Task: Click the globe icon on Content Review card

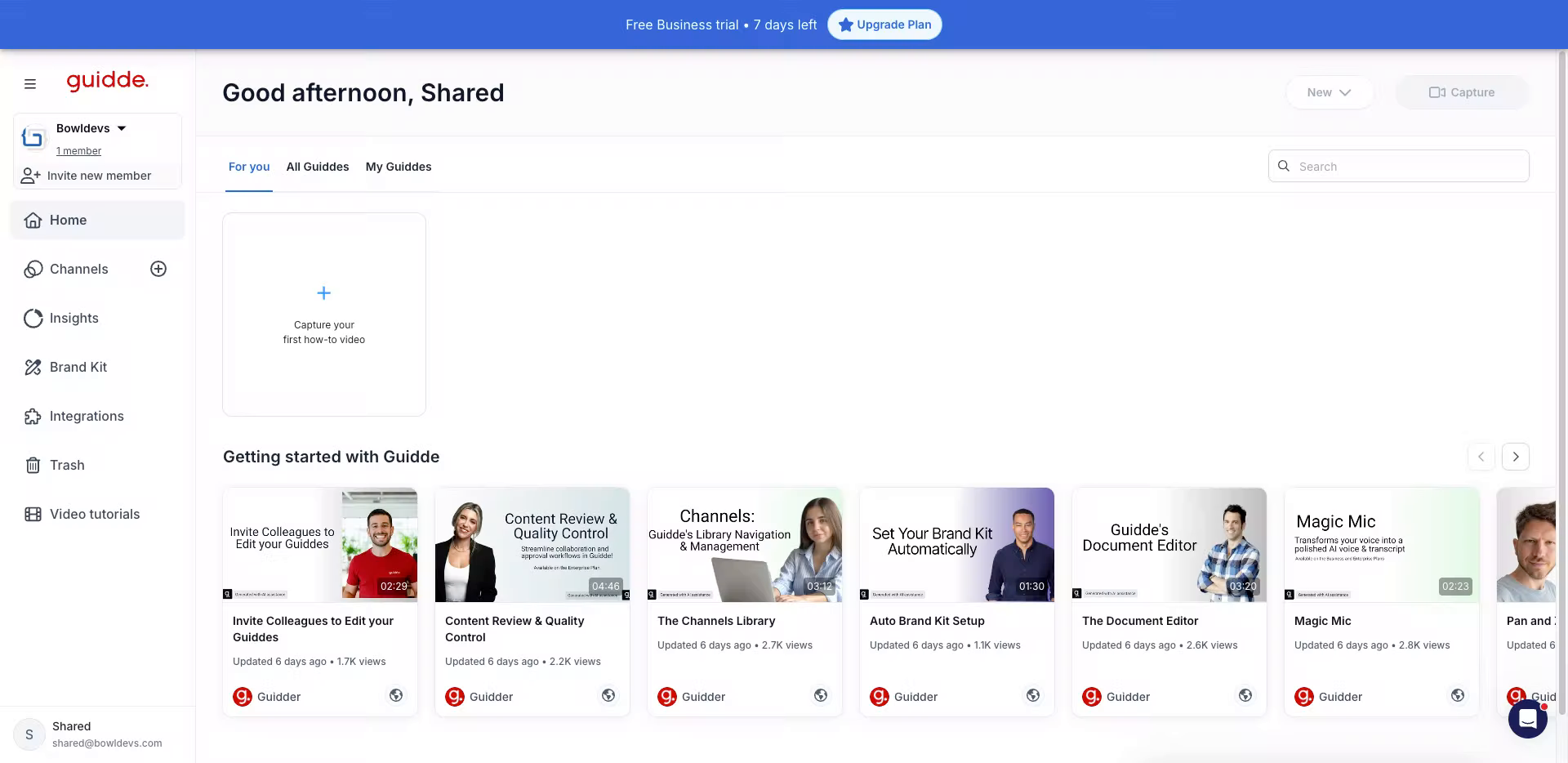Action: [x=608, y=695]
